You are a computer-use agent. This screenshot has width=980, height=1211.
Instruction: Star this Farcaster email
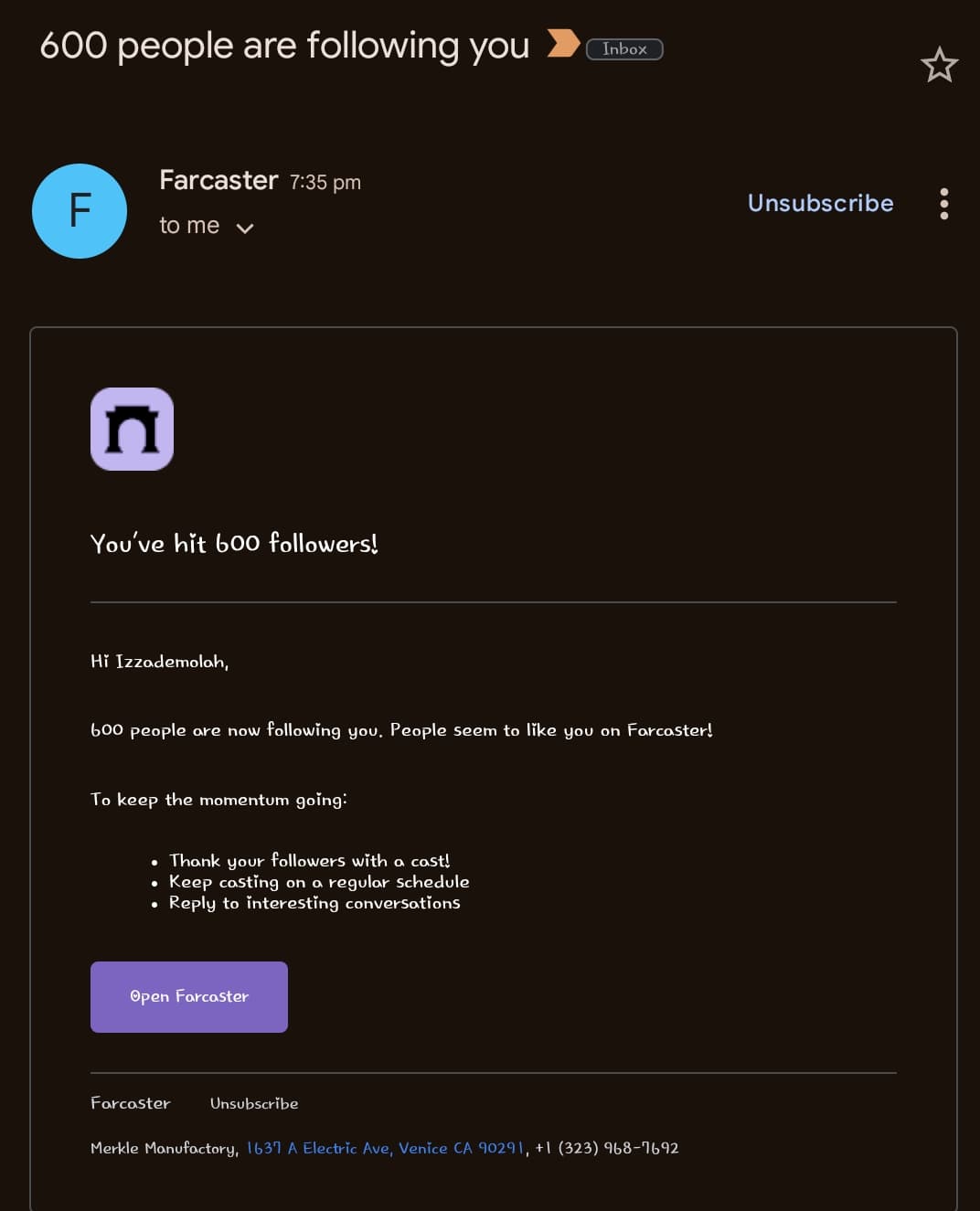coord(939,65)
